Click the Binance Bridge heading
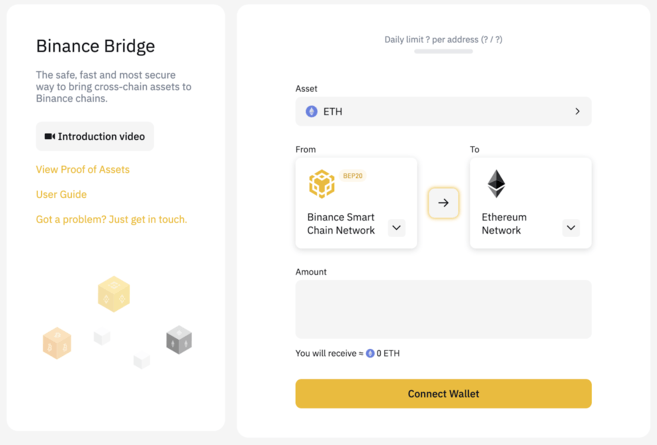The image size is (657, 445). point(95,46)
